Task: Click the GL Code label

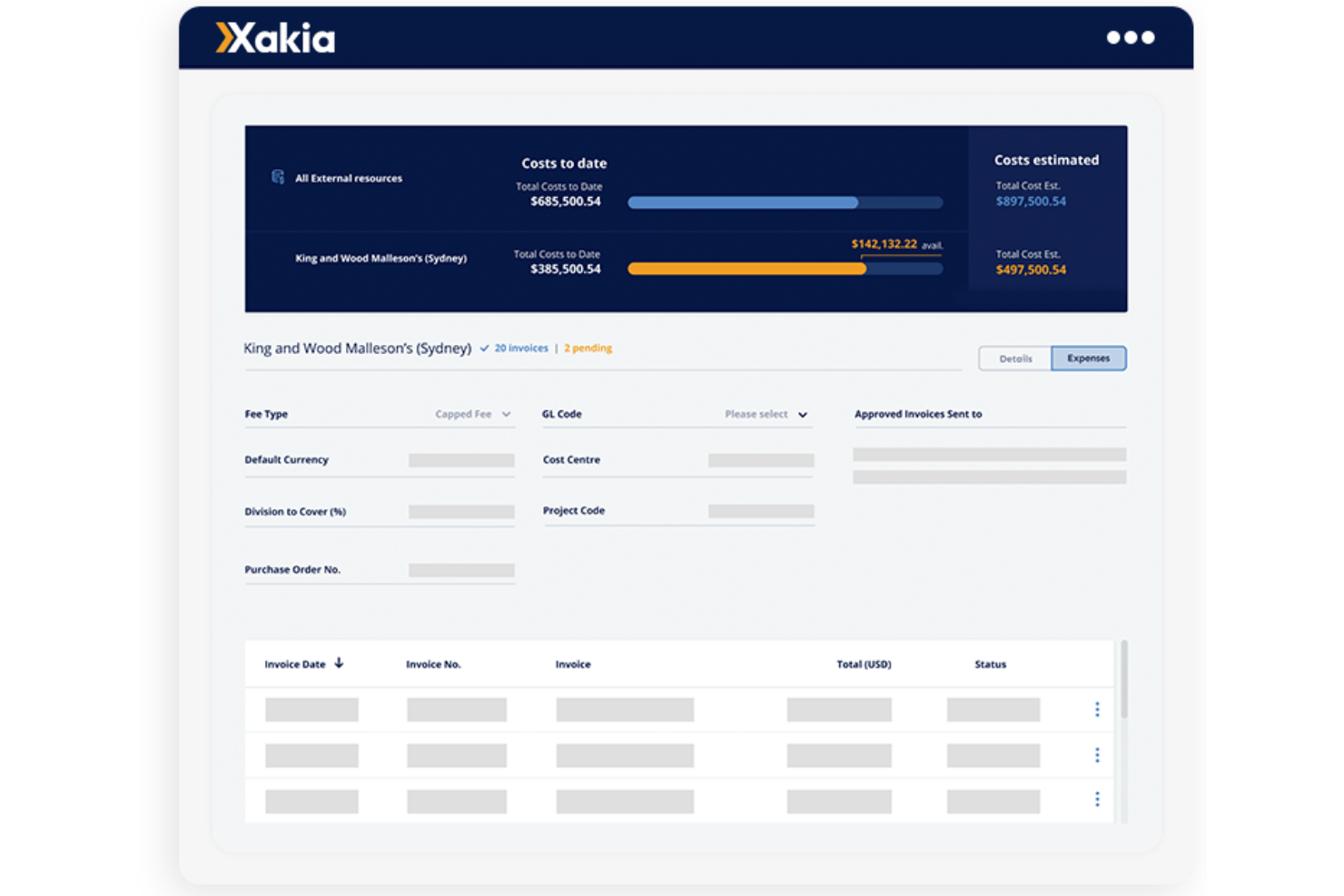Action: 562,414
